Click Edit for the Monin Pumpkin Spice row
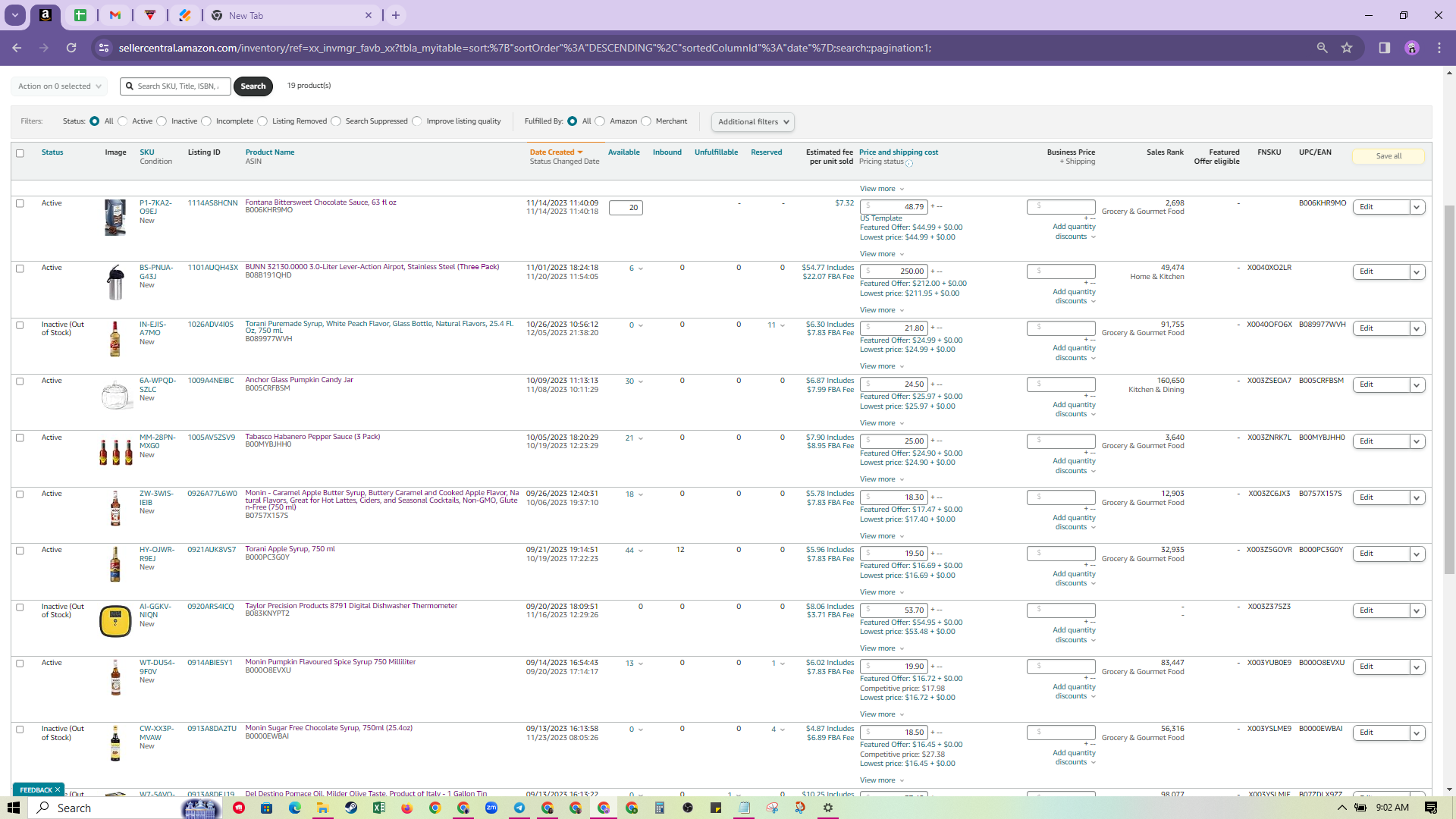The image size is (1456, 819). (1381, 667)
